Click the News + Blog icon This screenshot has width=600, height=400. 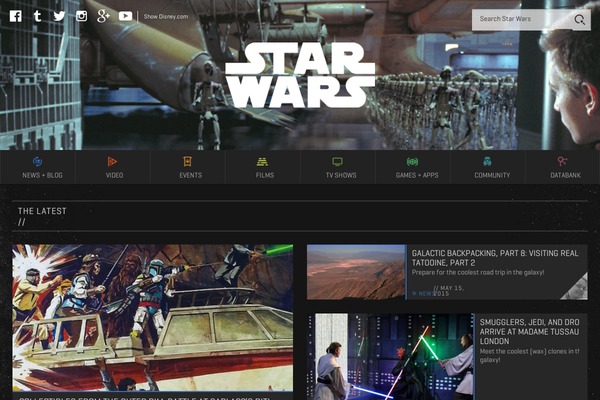(x=38, y=162)
